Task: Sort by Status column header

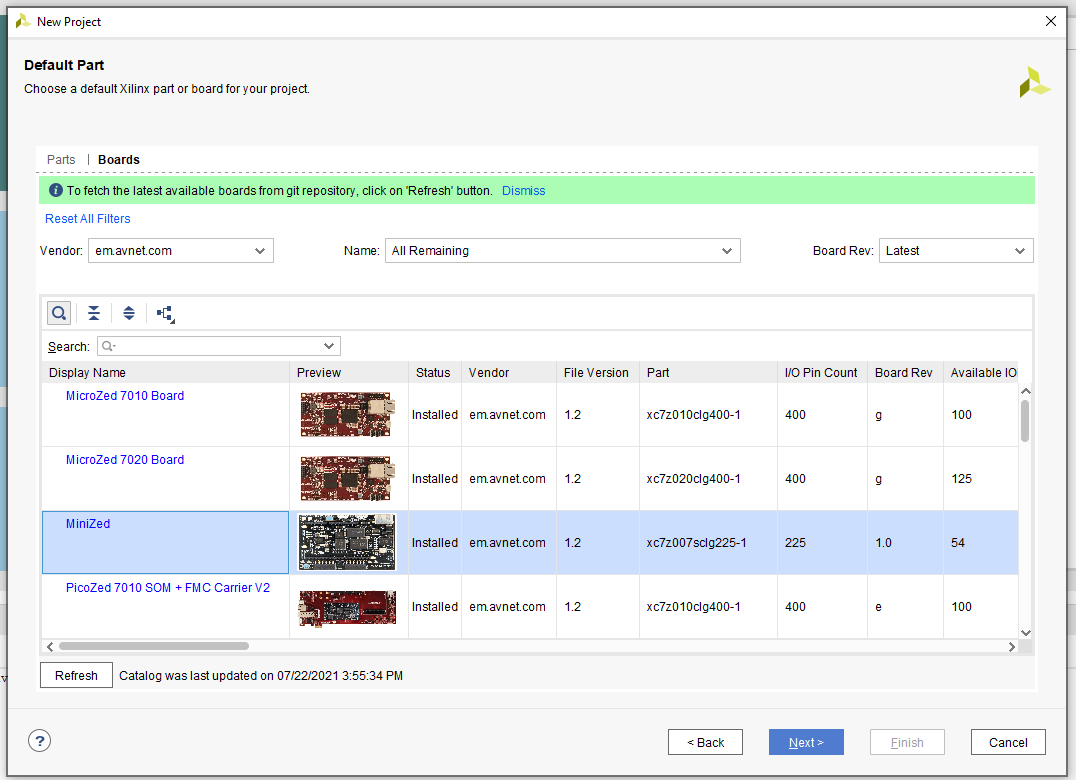Action: click(x=434, y=373)
